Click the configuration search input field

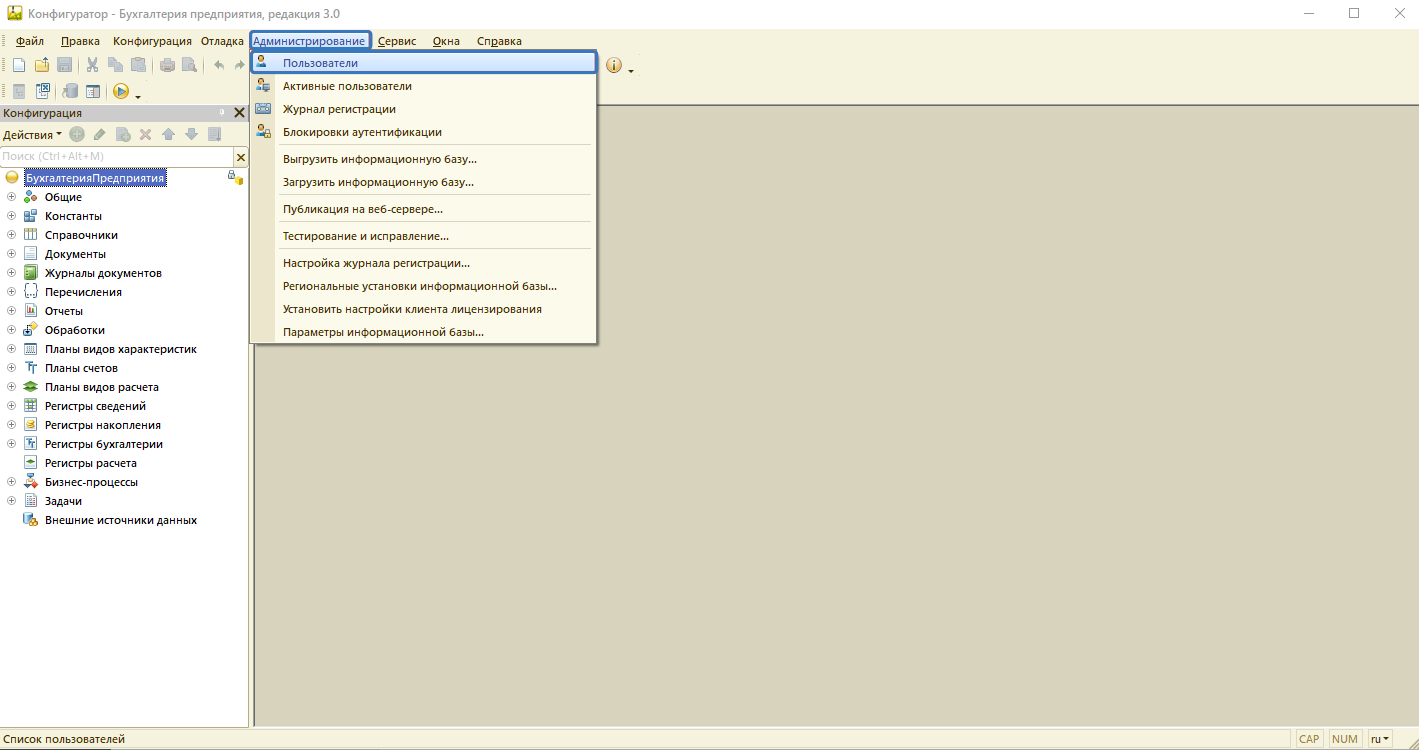pyautogui.click(x=117, y=157)
